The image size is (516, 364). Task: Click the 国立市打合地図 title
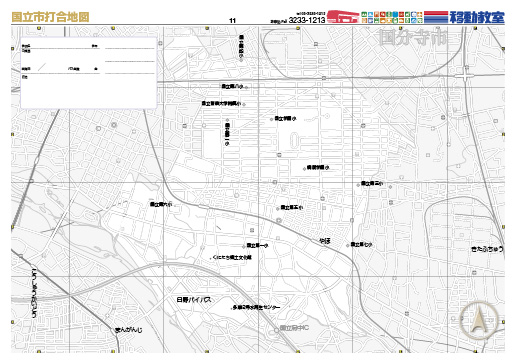tap(50, 17)
